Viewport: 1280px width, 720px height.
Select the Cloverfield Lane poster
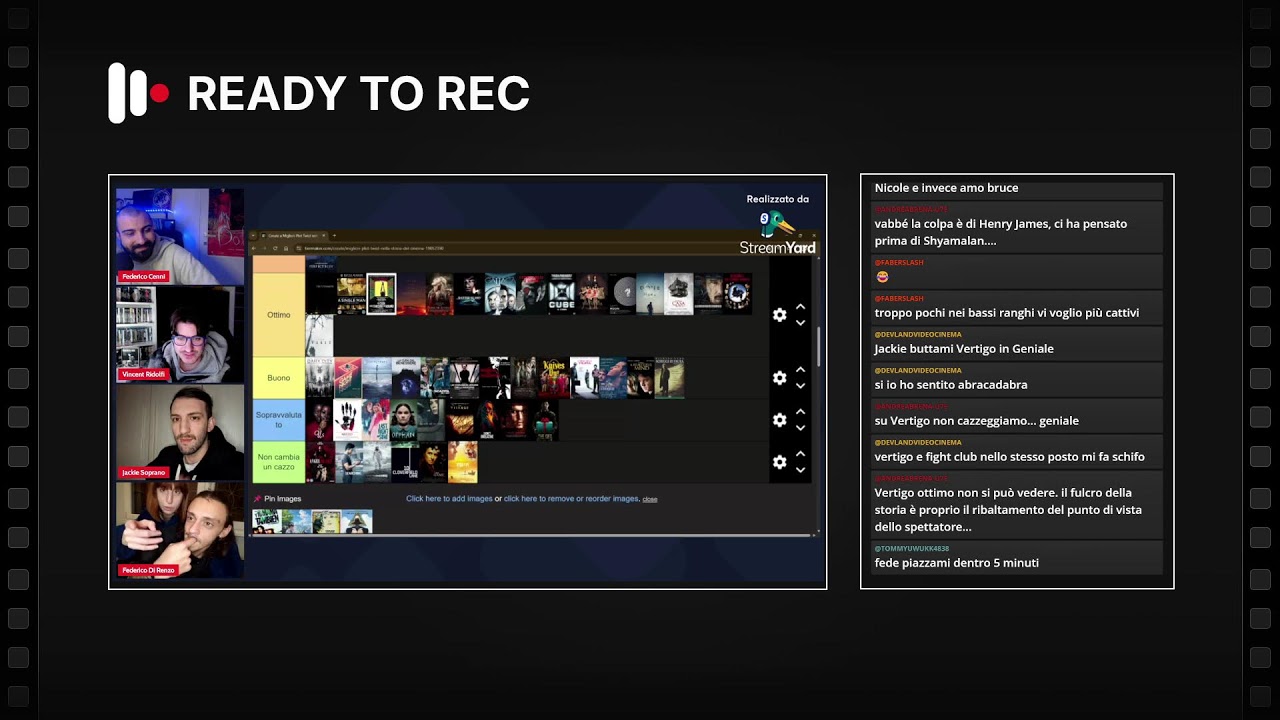pos(405,462)
